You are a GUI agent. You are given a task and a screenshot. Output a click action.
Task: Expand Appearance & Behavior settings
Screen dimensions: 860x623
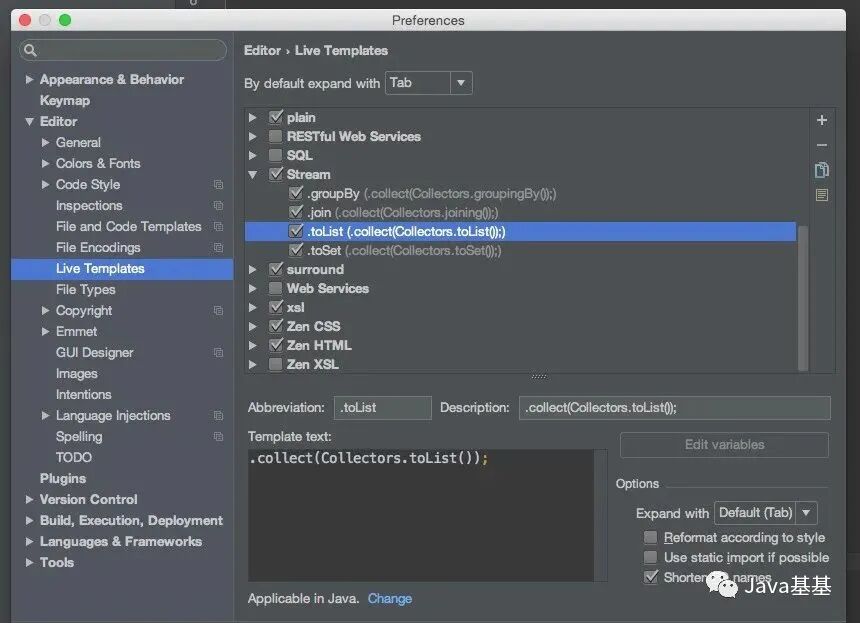29,80
